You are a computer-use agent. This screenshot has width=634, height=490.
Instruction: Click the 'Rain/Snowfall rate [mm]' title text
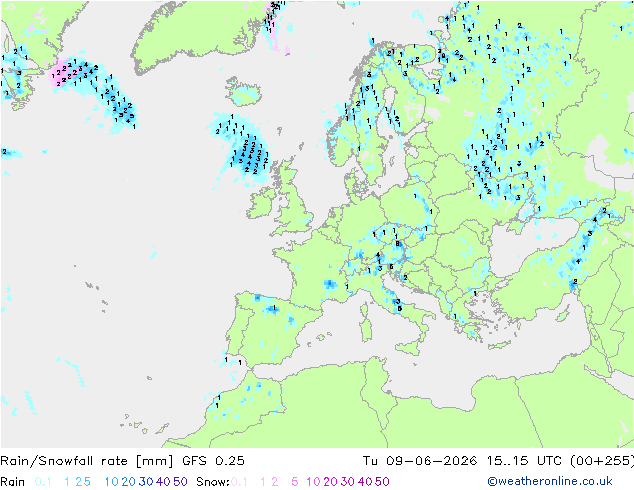click(87, 461)
